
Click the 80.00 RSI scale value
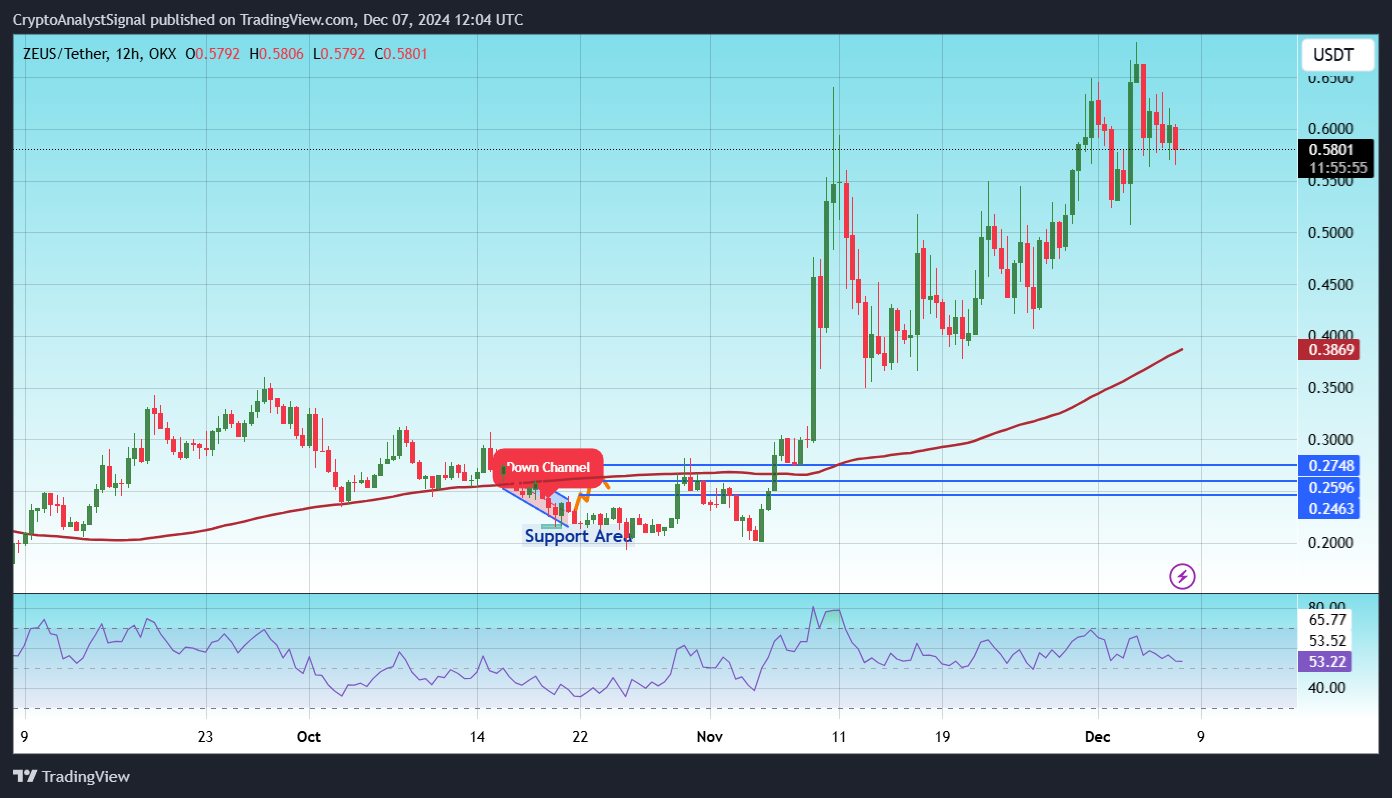[1329, 606]
